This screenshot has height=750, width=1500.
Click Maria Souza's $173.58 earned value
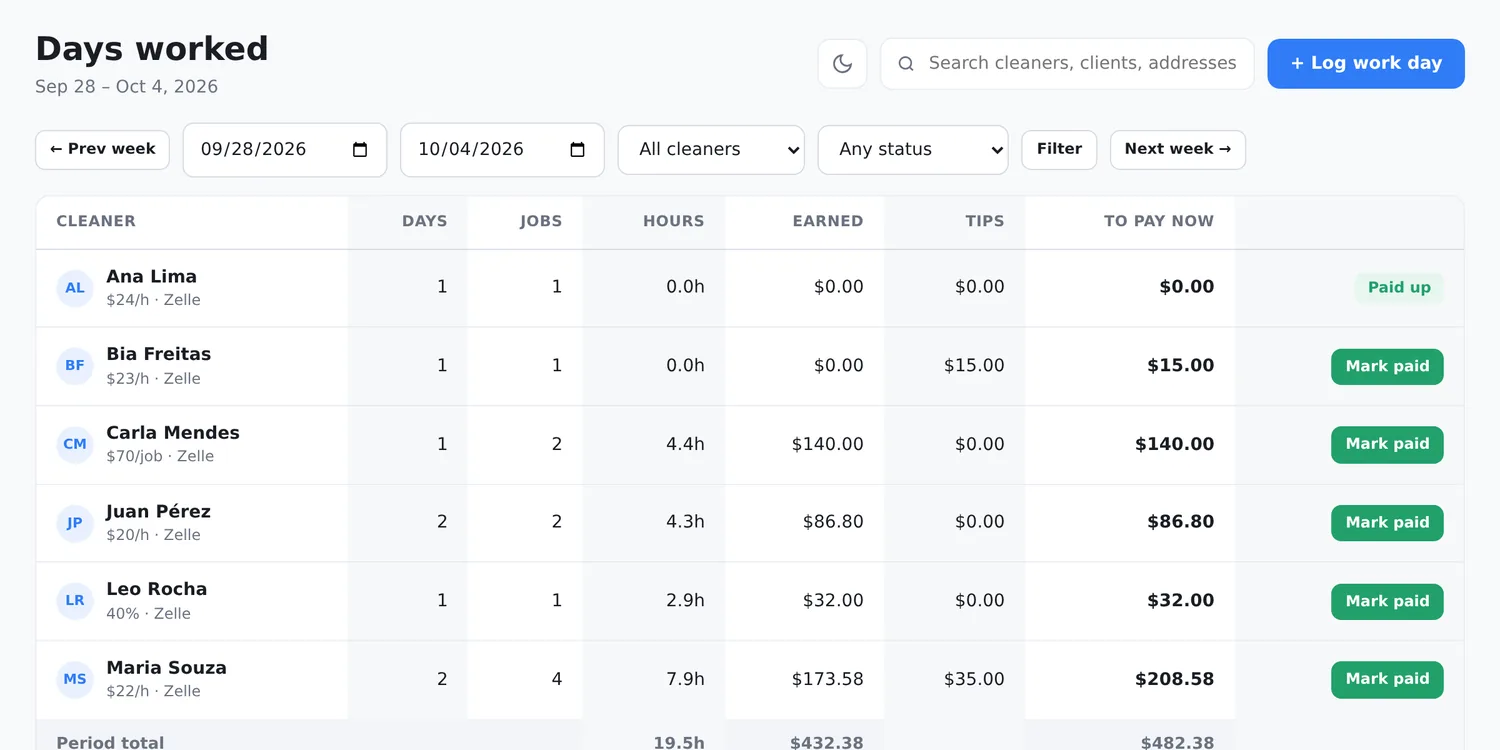pos(828,680)
